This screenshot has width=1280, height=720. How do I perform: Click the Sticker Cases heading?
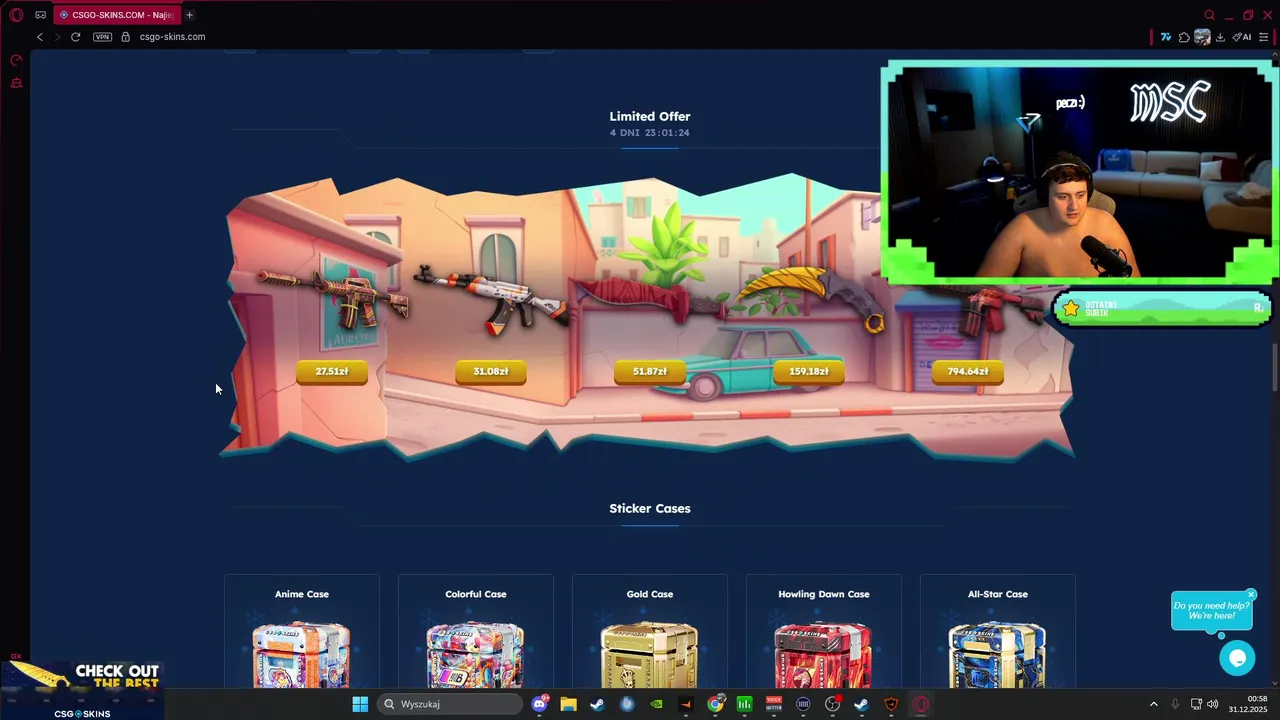coord(650,508)
